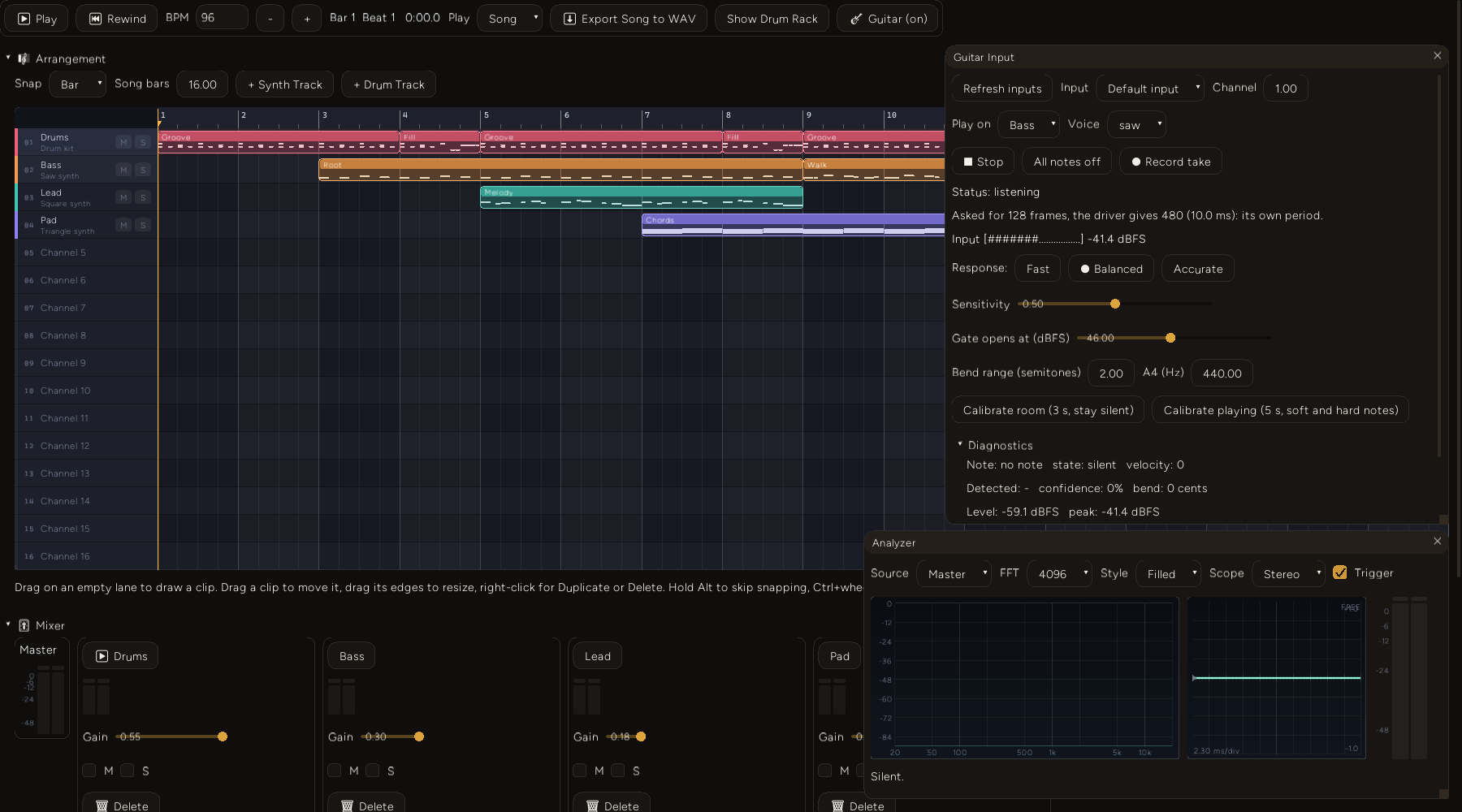
Task: Add a new Synth Track
Action: (x=284, y=84)
